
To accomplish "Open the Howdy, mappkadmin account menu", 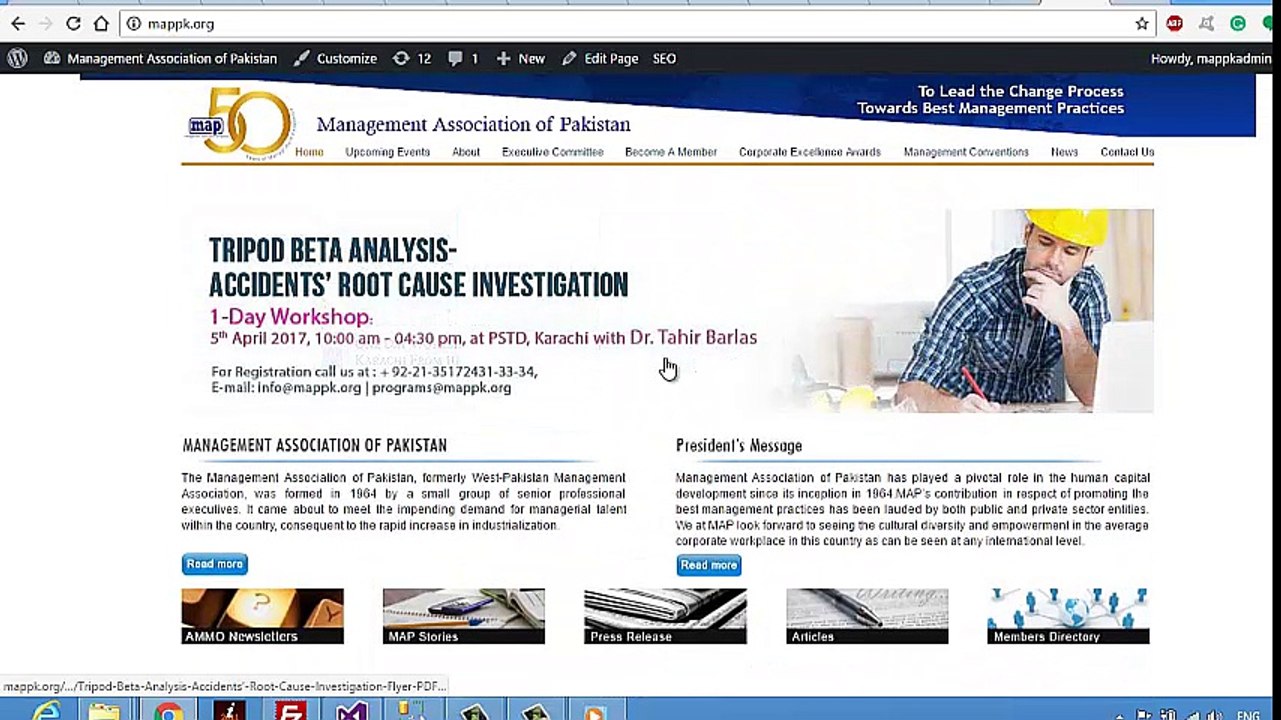I will pos(1211,58).
